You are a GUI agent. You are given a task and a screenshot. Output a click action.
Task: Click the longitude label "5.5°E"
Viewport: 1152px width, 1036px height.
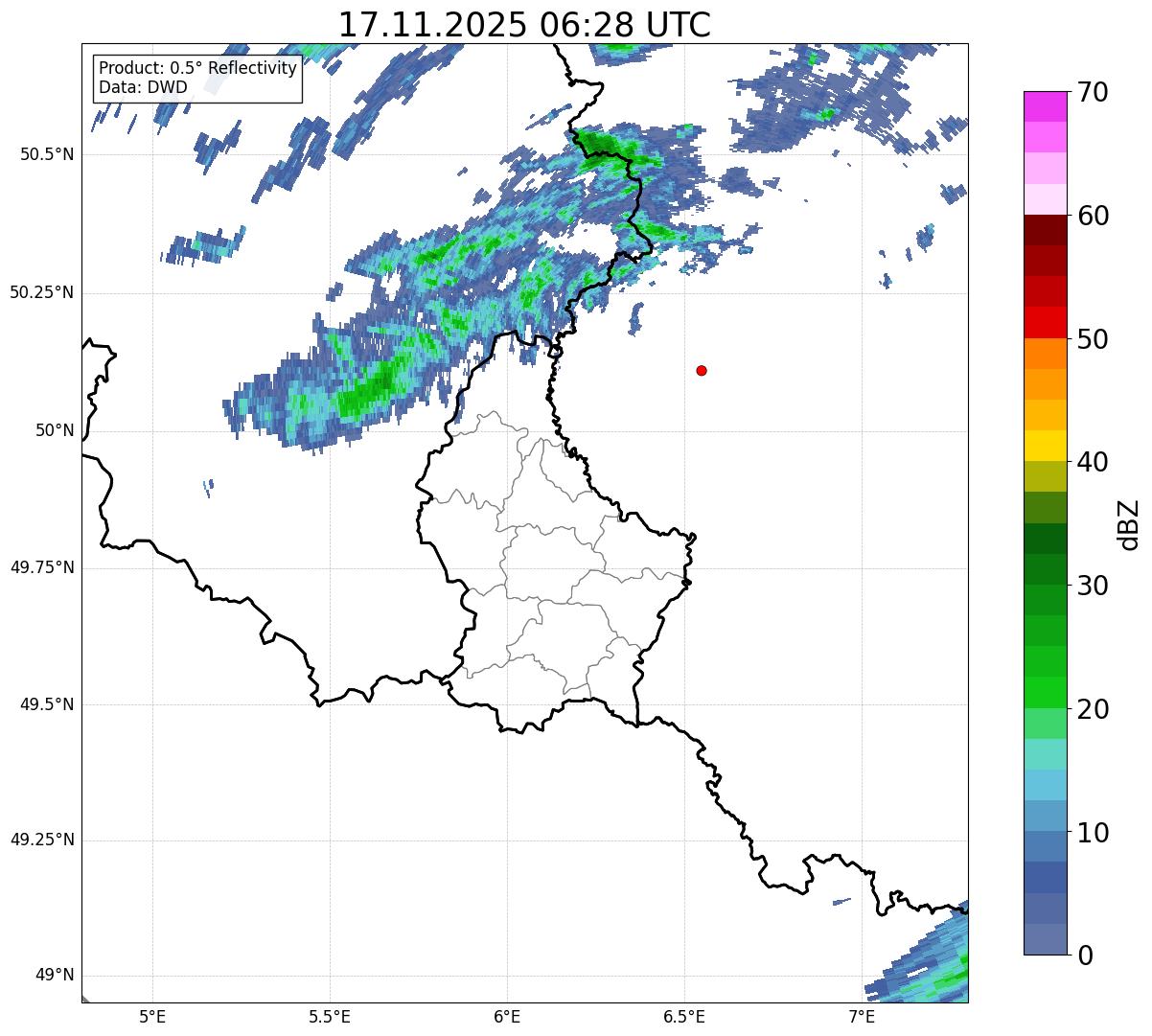pos(330,1016)
